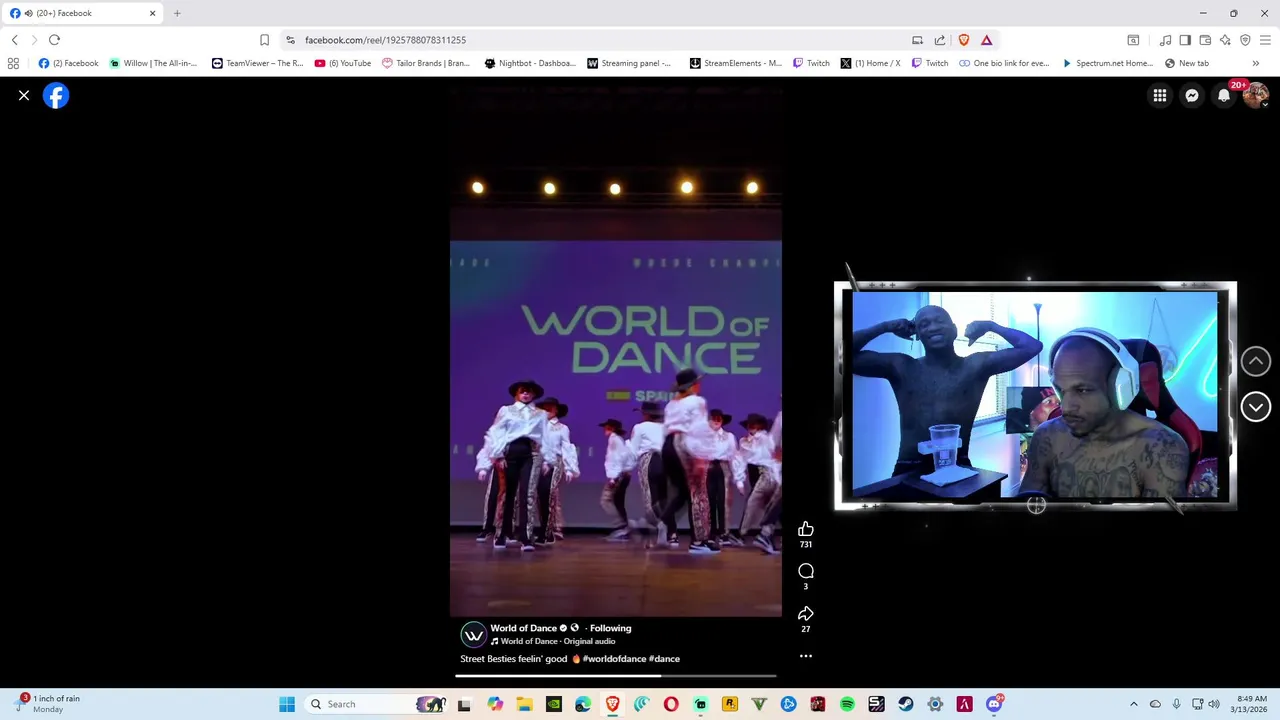
Task: Open Discord from the taskbar
Action: pyautogui.click(x=994, y=704)
